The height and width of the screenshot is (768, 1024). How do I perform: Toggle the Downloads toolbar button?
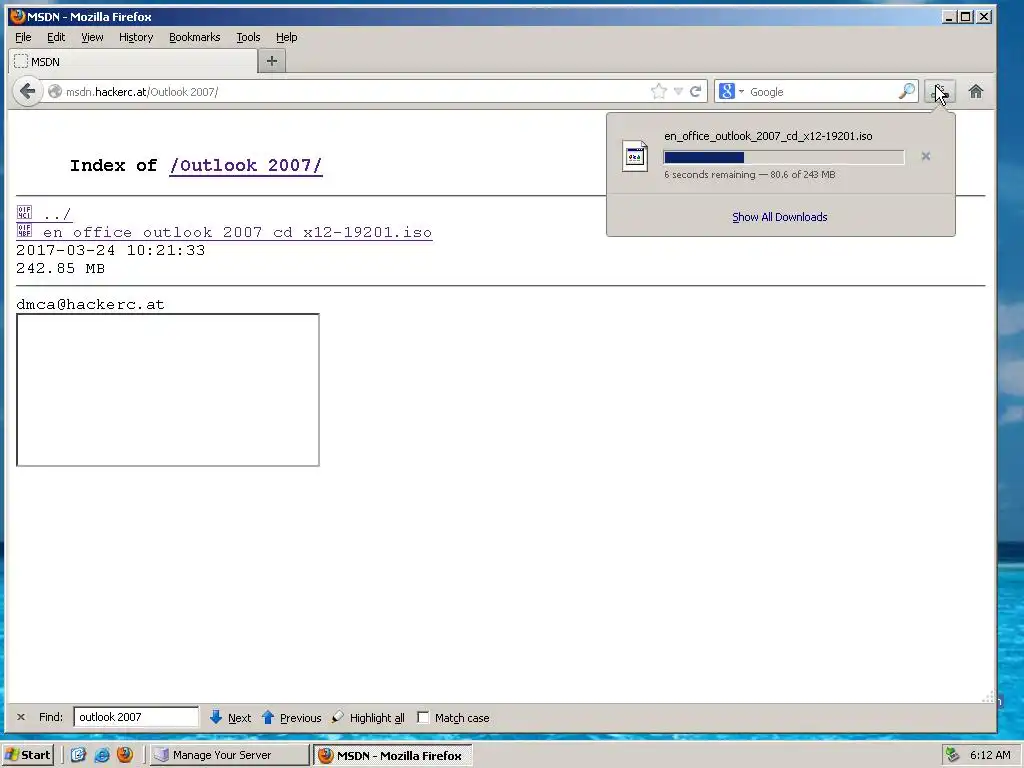[x=940, y=92]
